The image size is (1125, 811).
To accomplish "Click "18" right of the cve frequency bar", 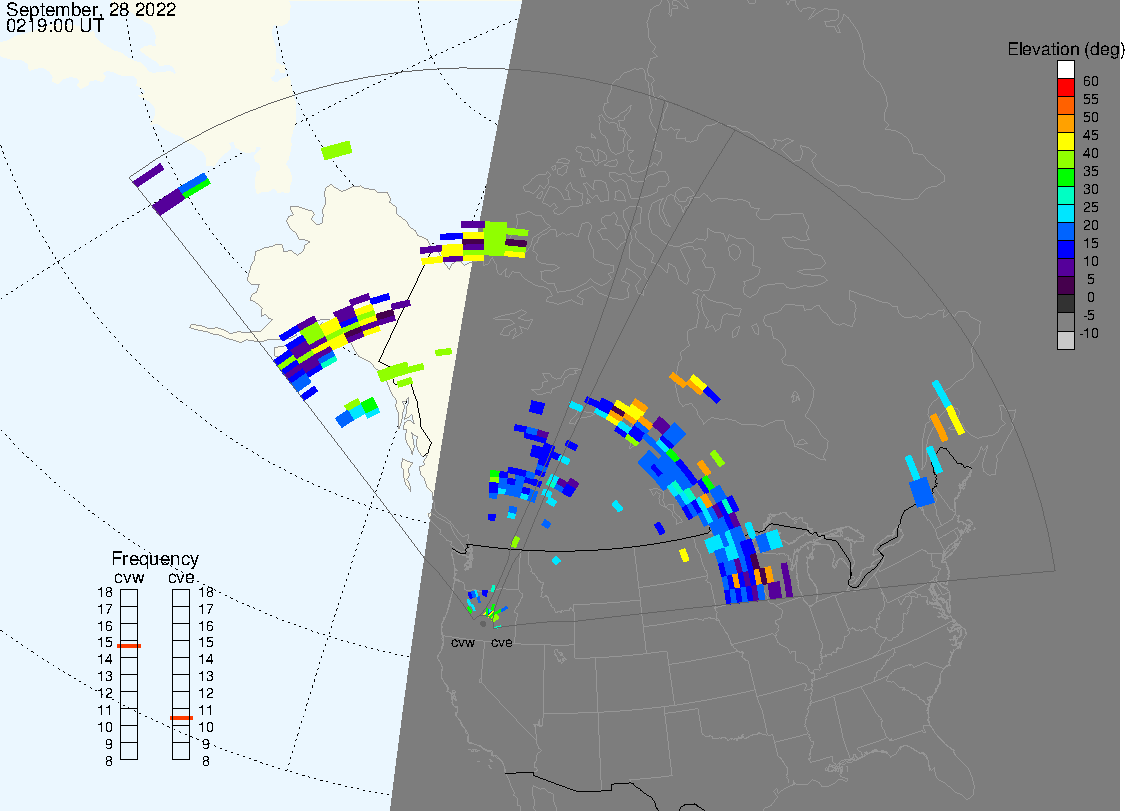I will pyautogui.click(x=206, y=592).
